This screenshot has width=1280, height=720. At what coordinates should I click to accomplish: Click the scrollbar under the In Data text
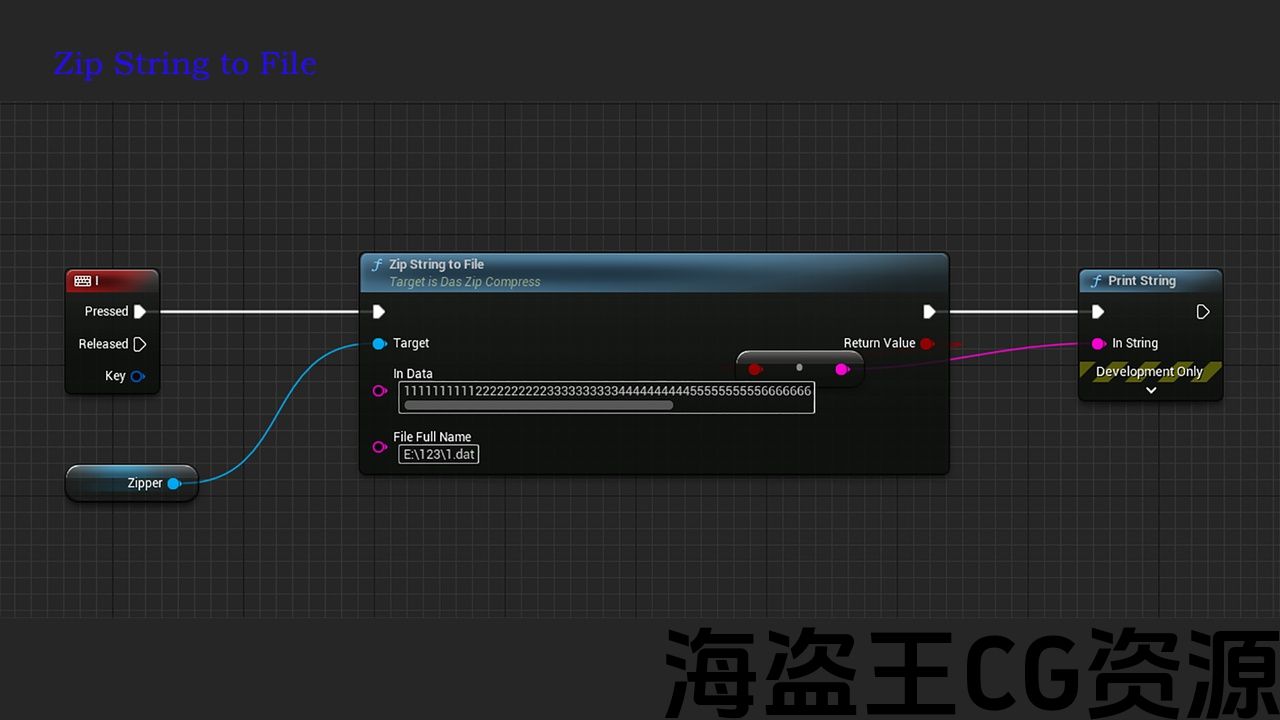click(x=538, y=406)
